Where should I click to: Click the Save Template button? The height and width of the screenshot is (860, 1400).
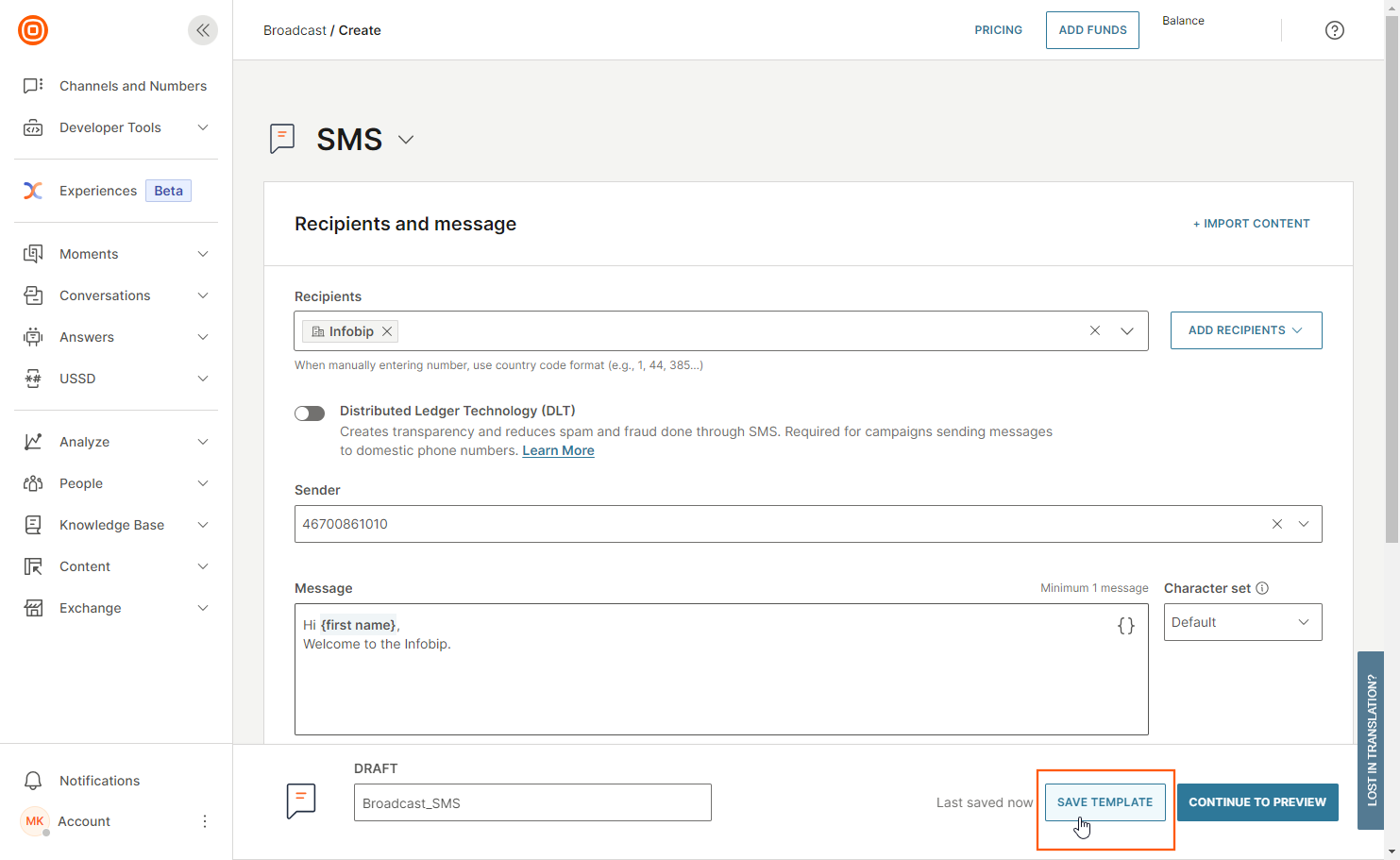tap(1105, 802)
